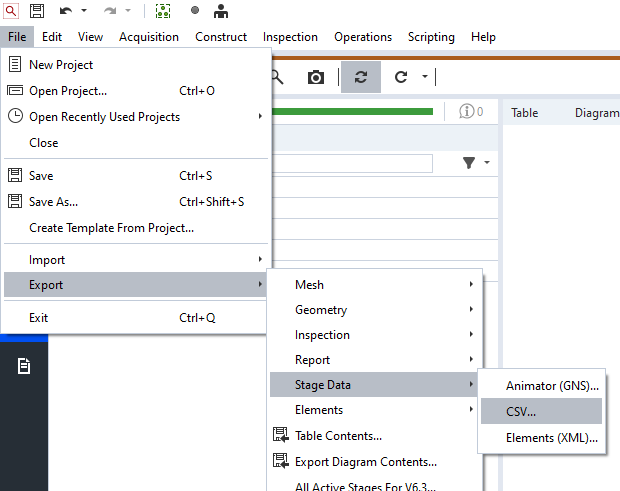This screenshot has width=620, height=491.
Task: Select CSV... from Stage Data submenu
Action: point(520,411)
